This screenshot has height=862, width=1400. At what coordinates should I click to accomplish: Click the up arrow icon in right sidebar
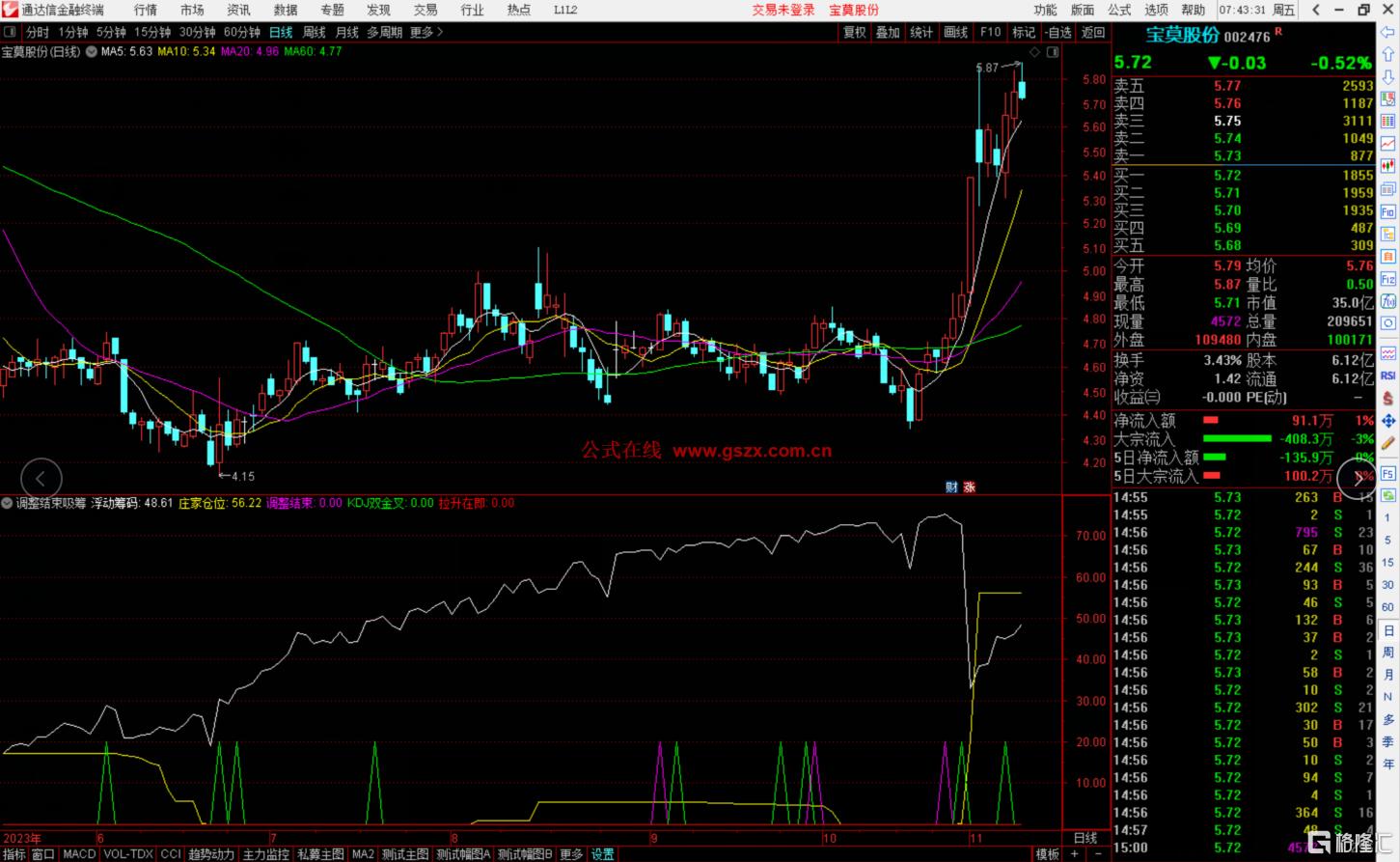click(1388, 55)
